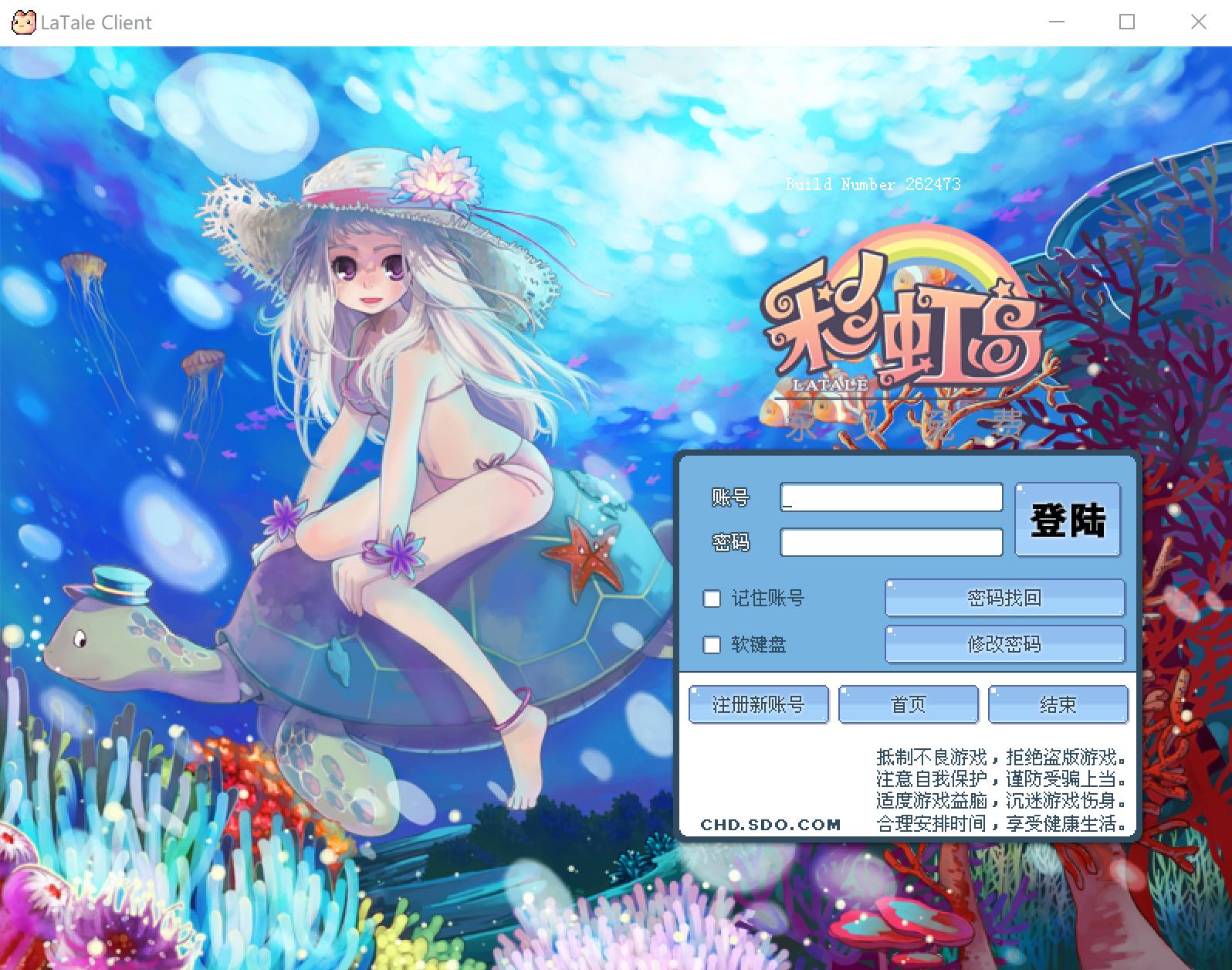Enable the 记住账号 remember account checkbox
Screen dimensions: 1232x970
point(712,599)
